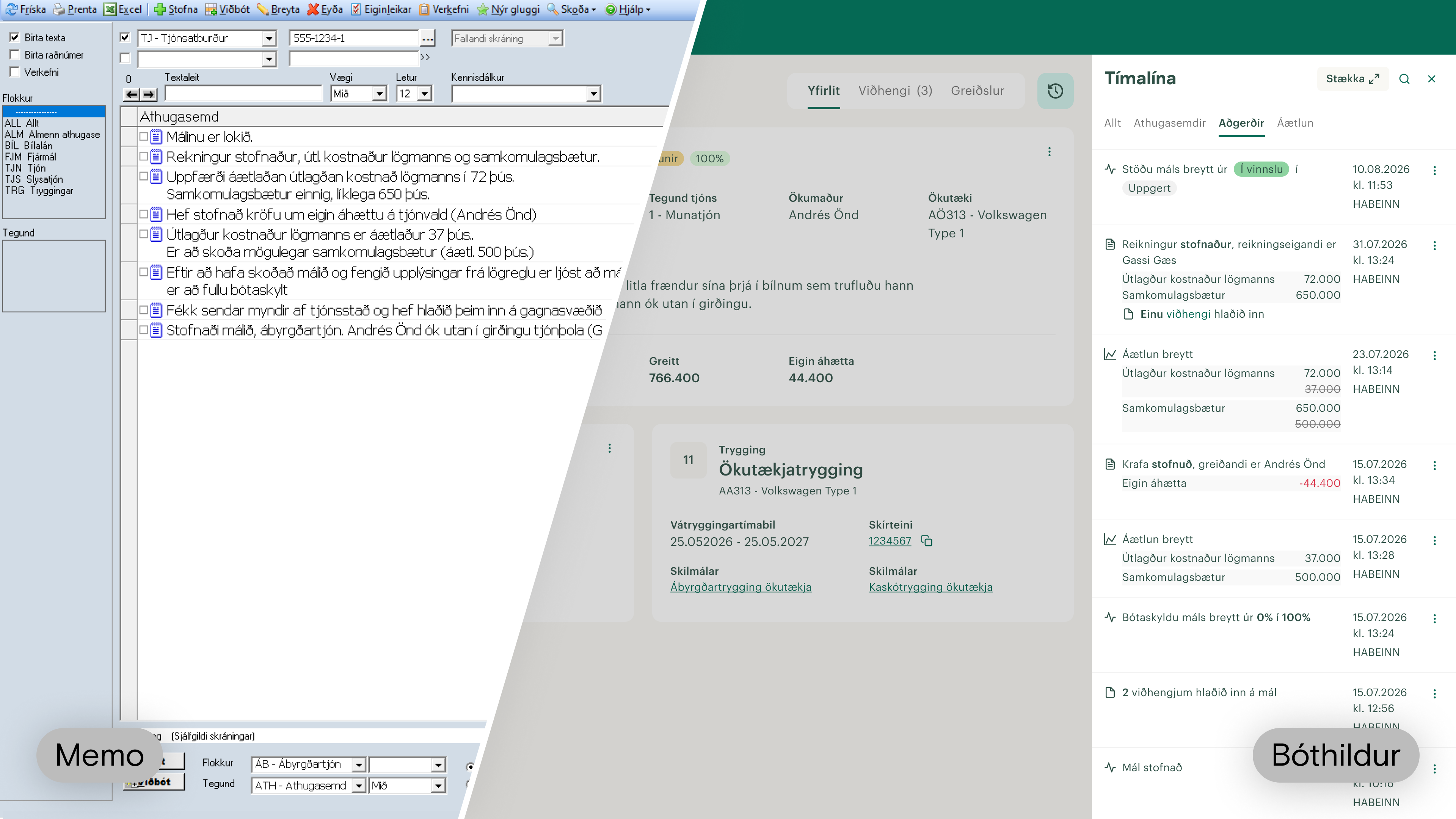
Task: Click the note icon beside Hef stofnað kröfu
Action: pos(157,214)
